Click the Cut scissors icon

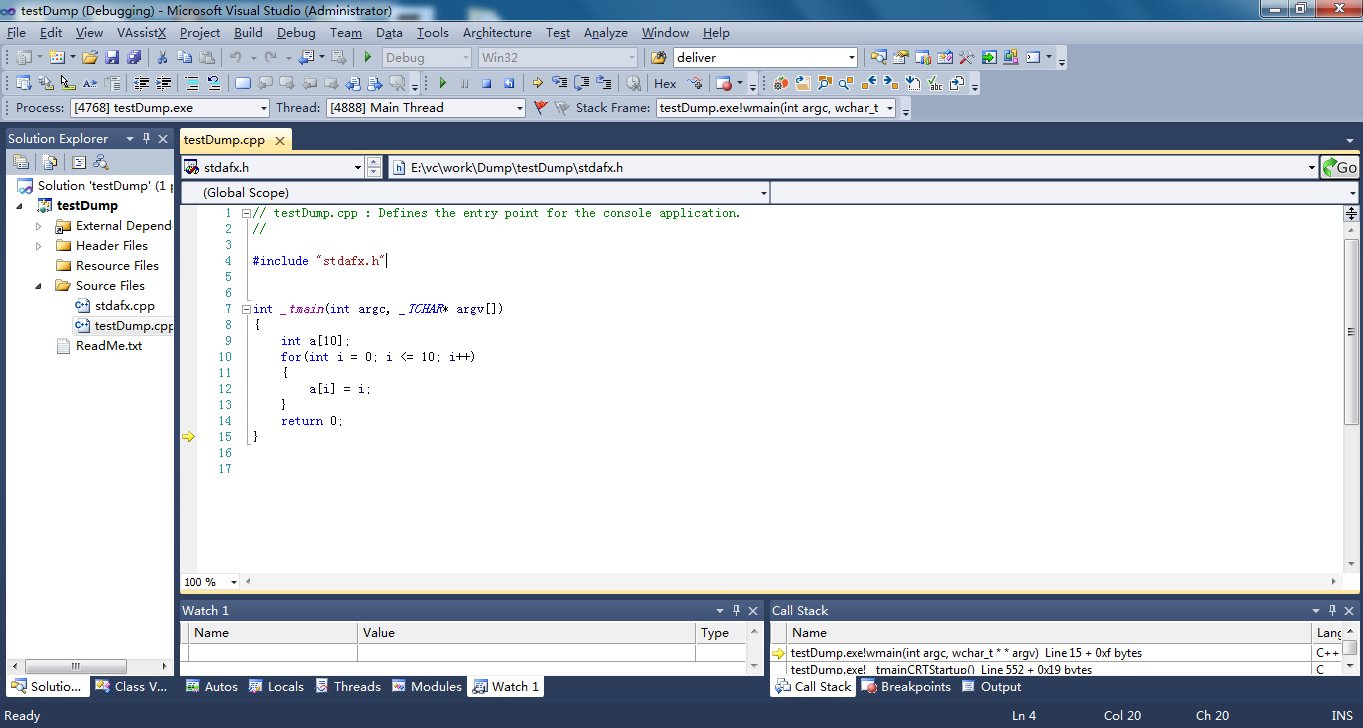pos(162,57)
